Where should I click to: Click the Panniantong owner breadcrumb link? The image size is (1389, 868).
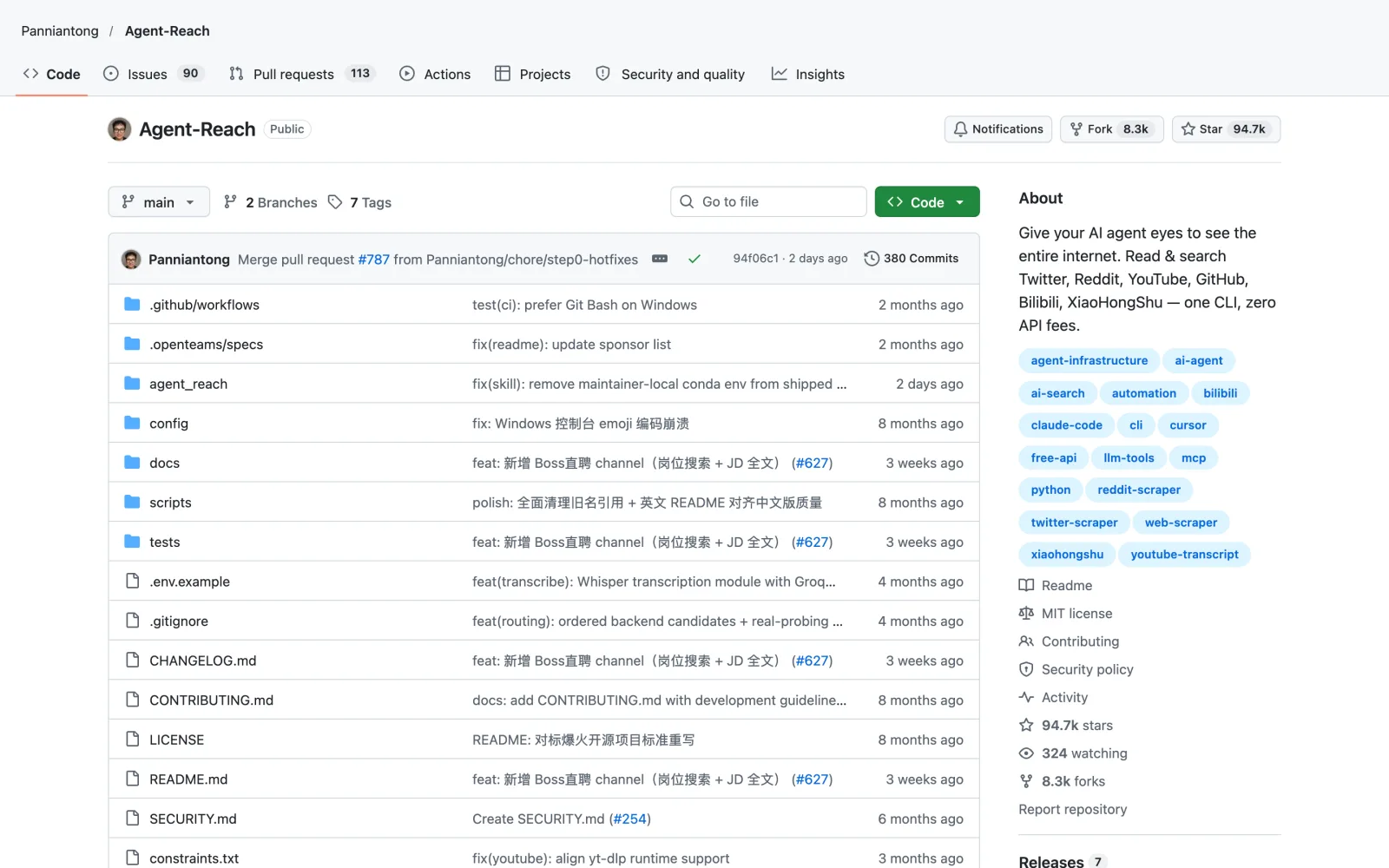60,31
